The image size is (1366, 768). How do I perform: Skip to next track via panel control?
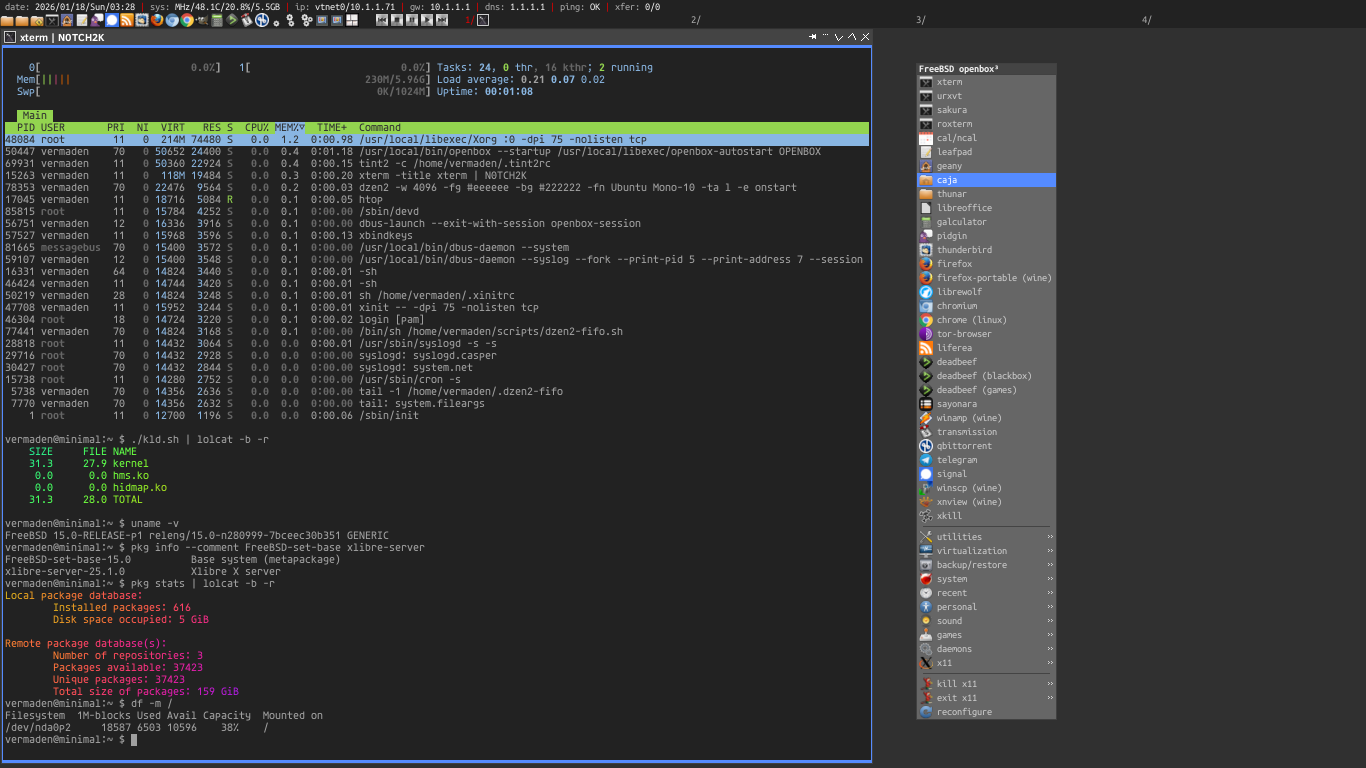click(x=443, y=19)
